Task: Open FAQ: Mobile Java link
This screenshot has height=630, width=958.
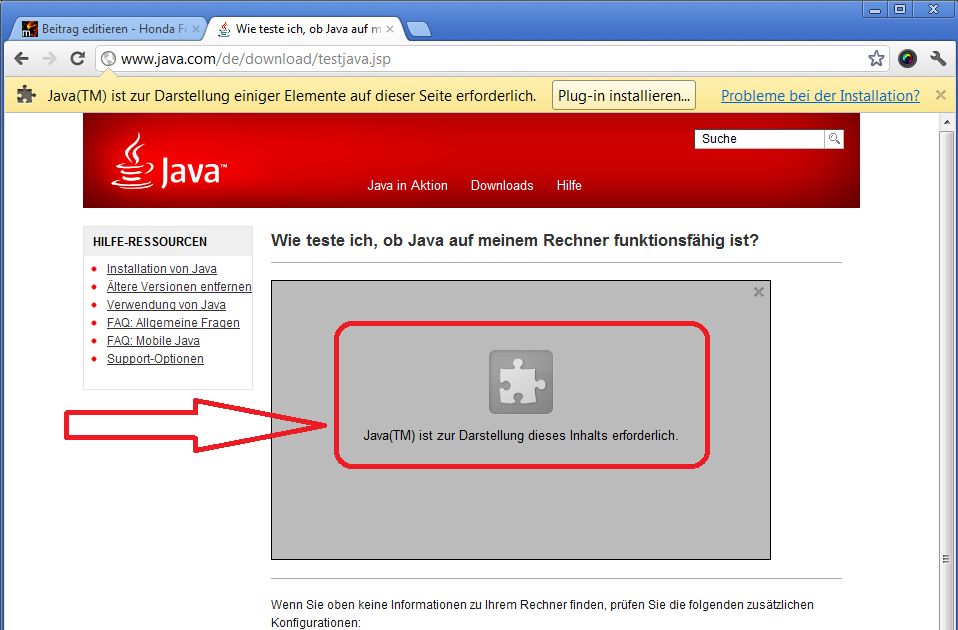Action: pyautogui.click(x=153, y=341)
